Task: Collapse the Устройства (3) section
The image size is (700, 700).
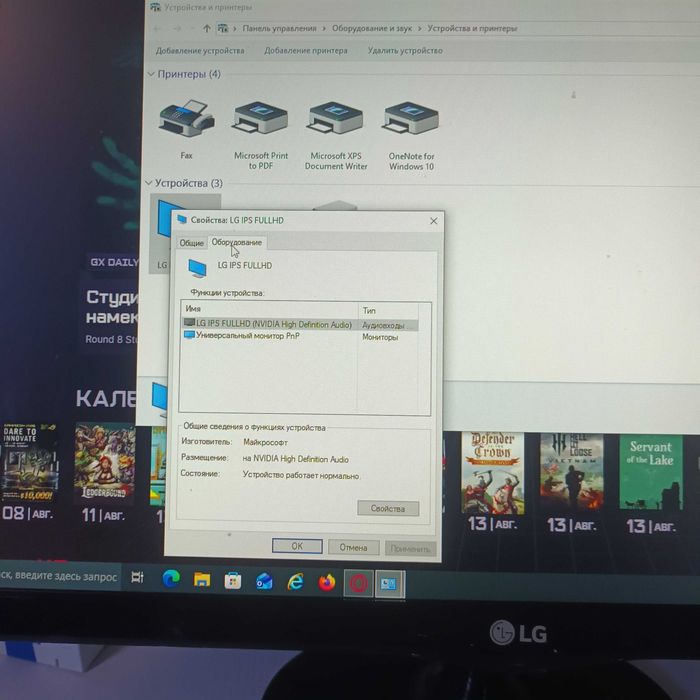Action: [x=149, y=183]
